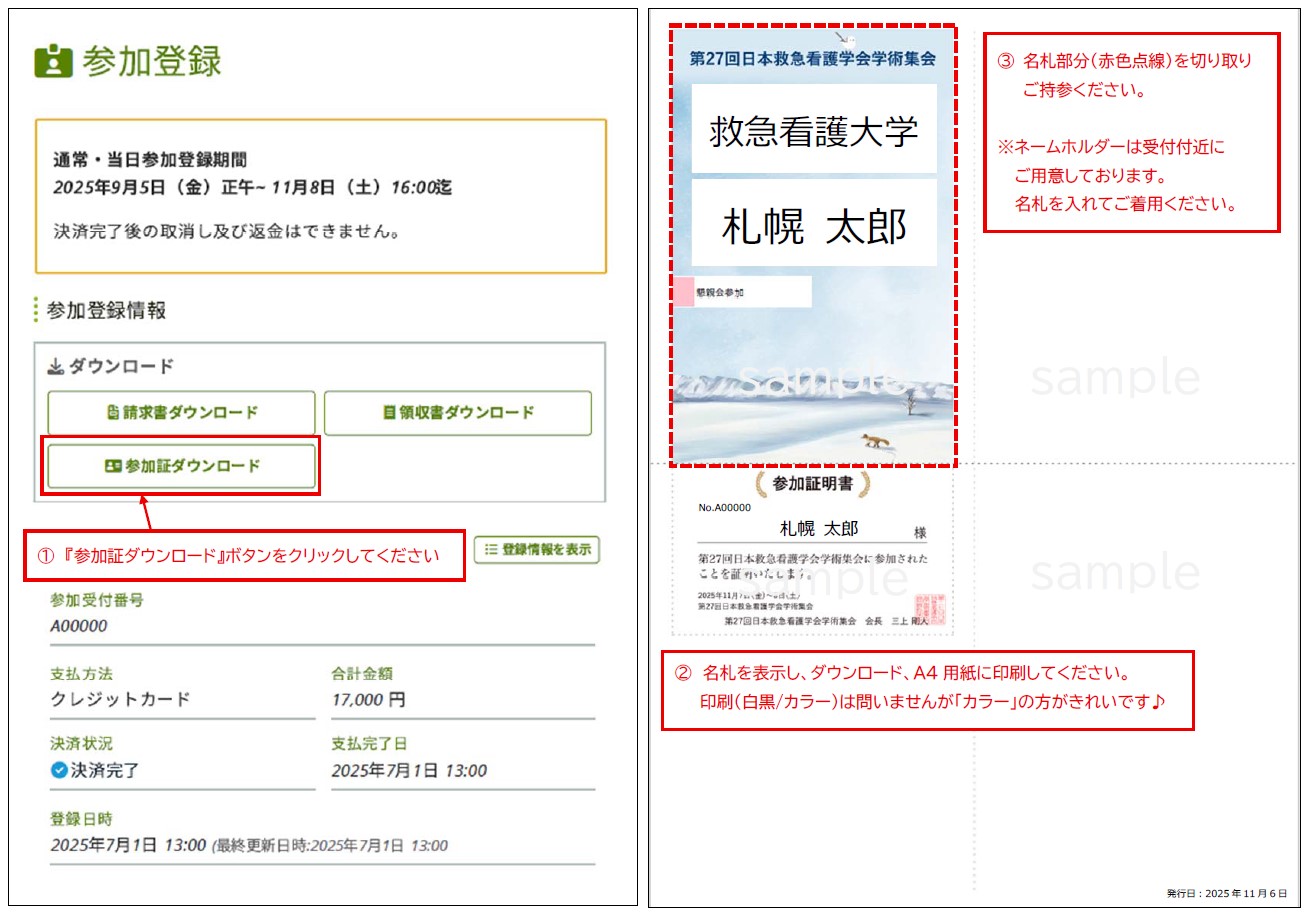1308x916 pixels.
Task: Select the pink 懇親会参加 color marker
Action: [683, 292]
